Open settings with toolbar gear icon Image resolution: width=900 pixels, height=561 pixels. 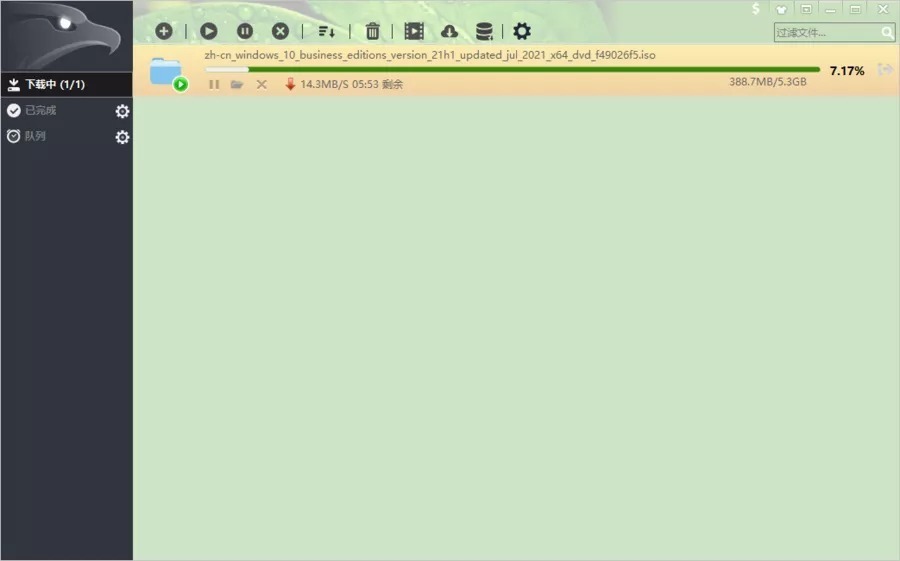[522, 31]
